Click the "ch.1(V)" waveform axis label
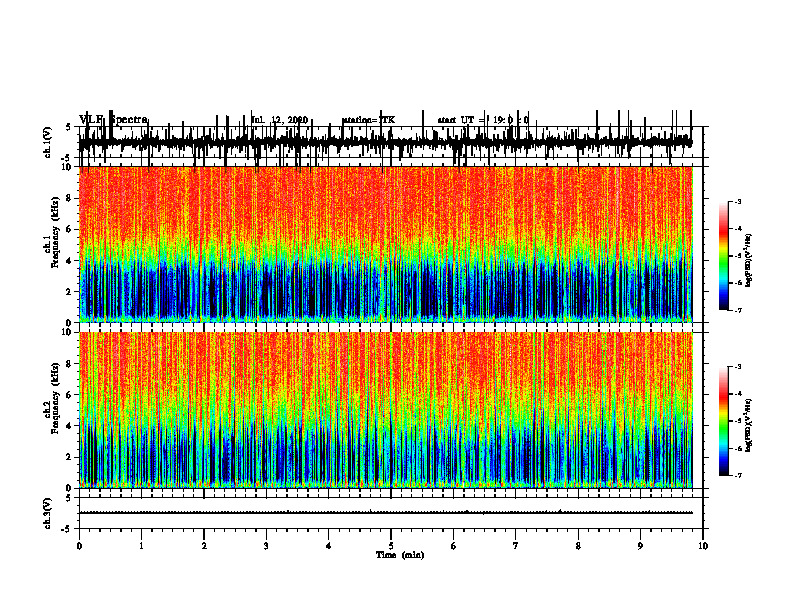 (x=47, y=142)
